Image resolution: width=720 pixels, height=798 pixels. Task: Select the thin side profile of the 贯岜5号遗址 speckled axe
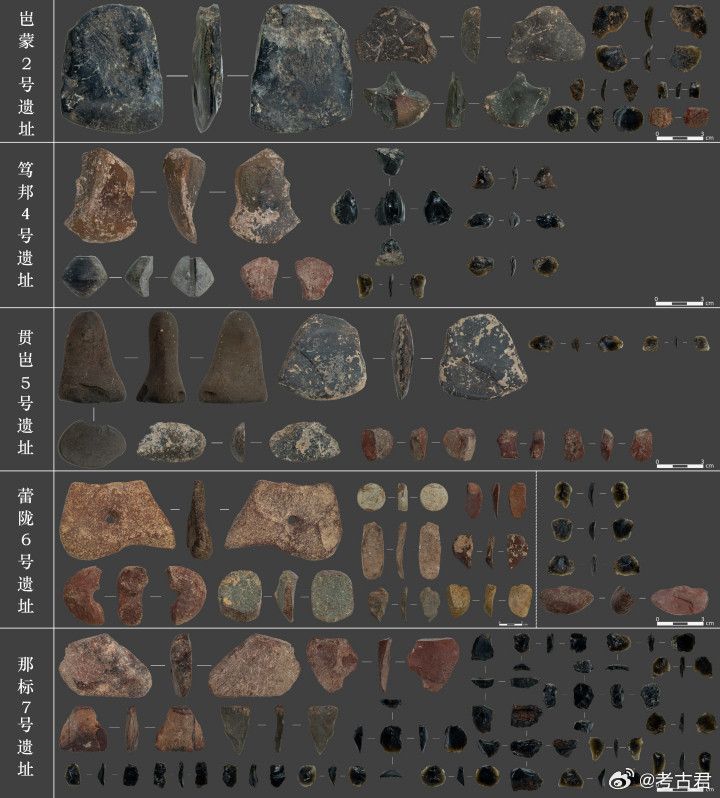402,357
